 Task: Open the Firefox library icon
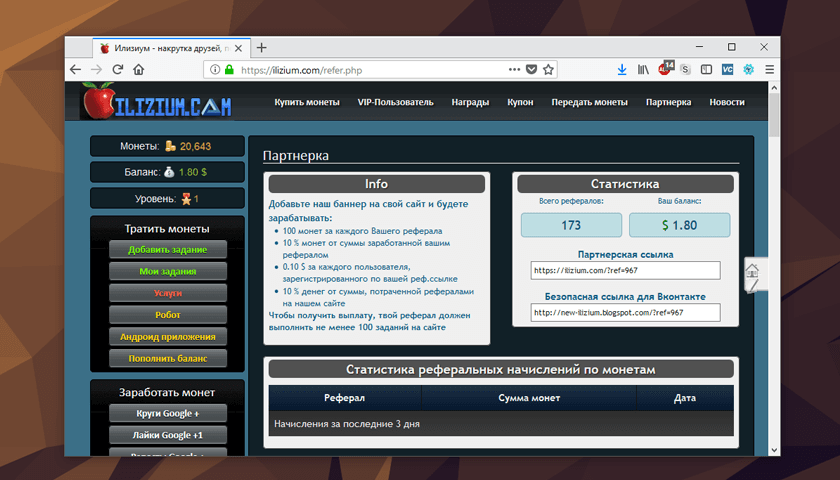coord(643,70)
